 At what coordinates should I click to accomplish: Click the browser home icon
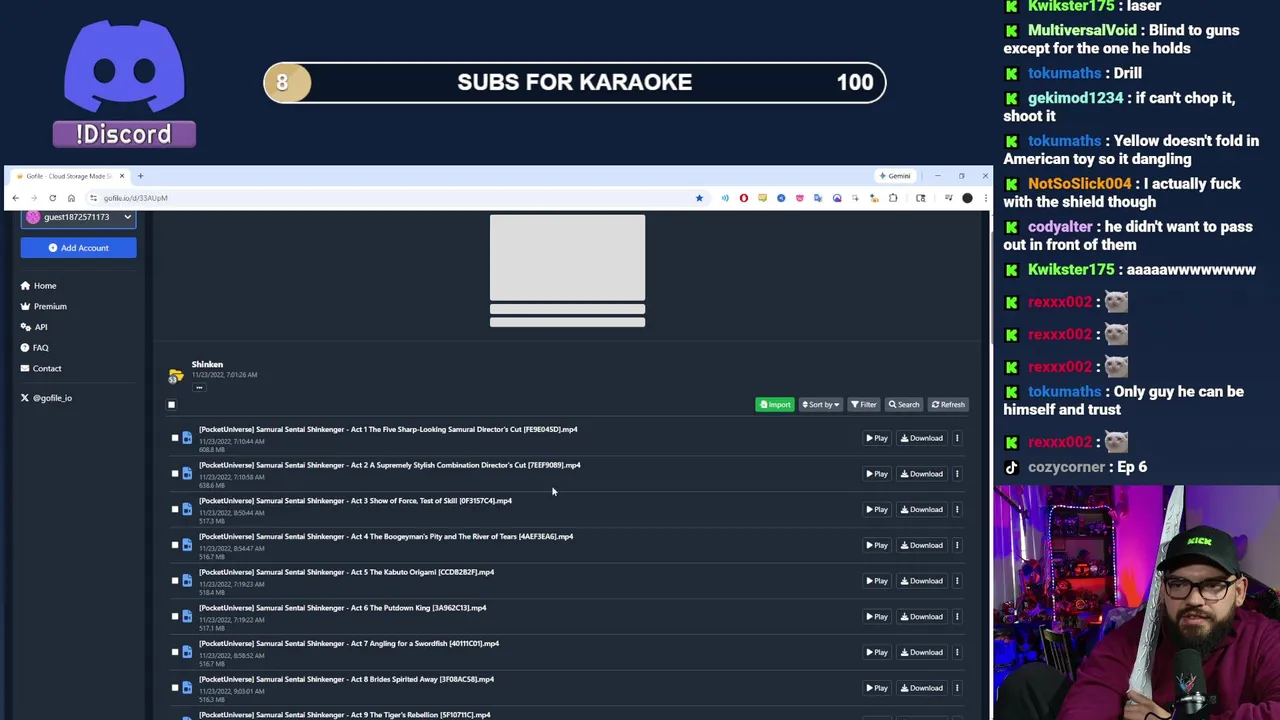click(71, 198)
